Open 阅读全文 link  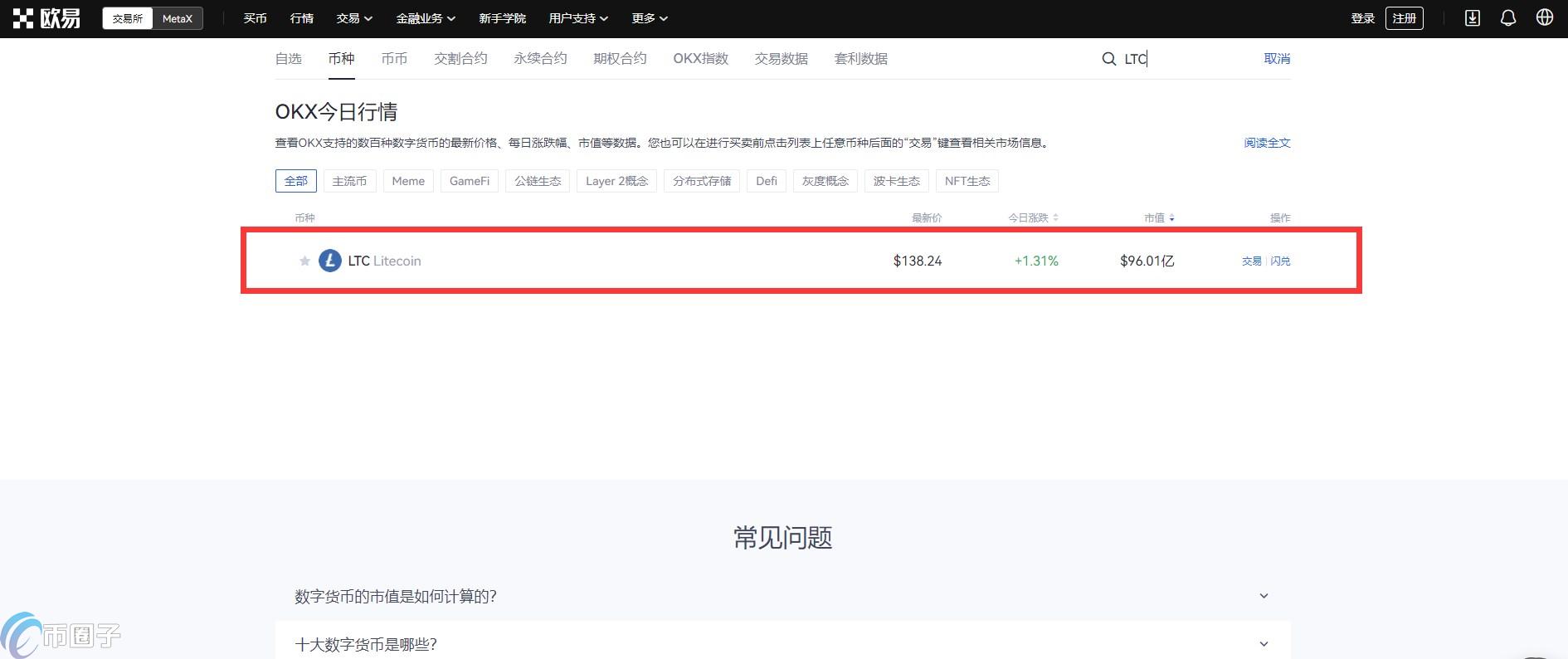(1267, 143)
